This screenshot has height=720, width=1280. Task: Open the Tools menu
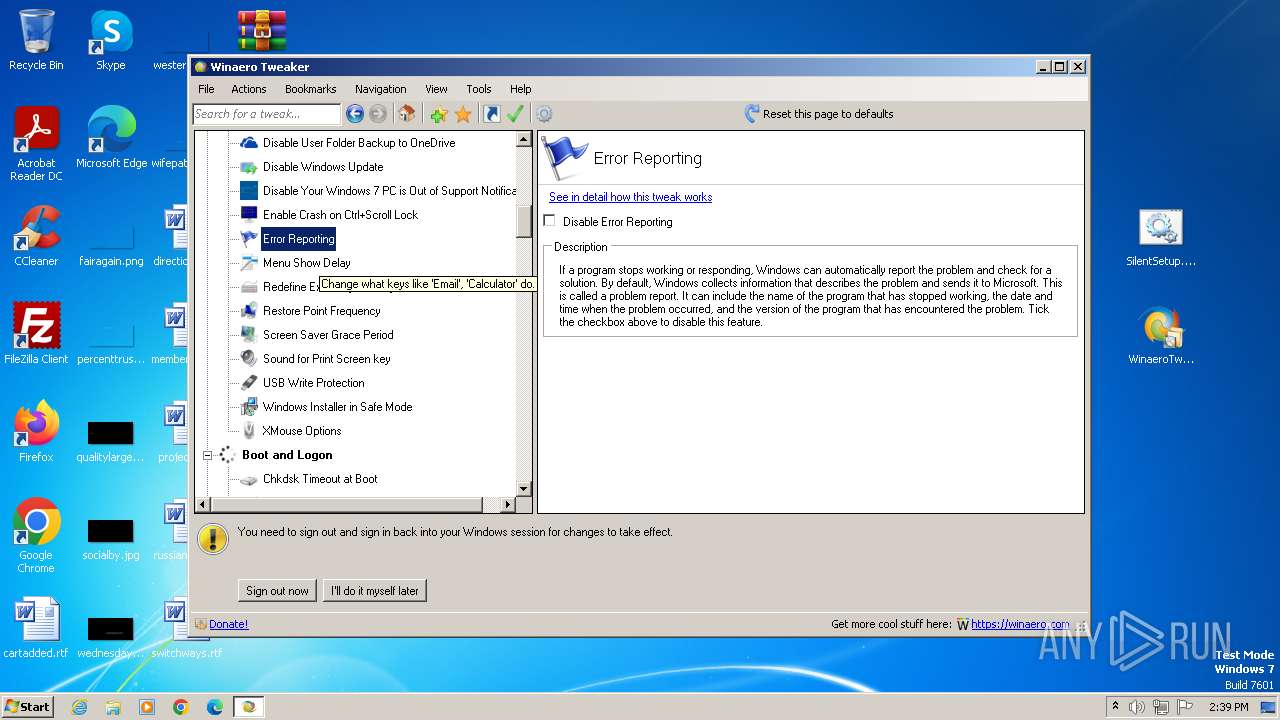tap(479, 89)
